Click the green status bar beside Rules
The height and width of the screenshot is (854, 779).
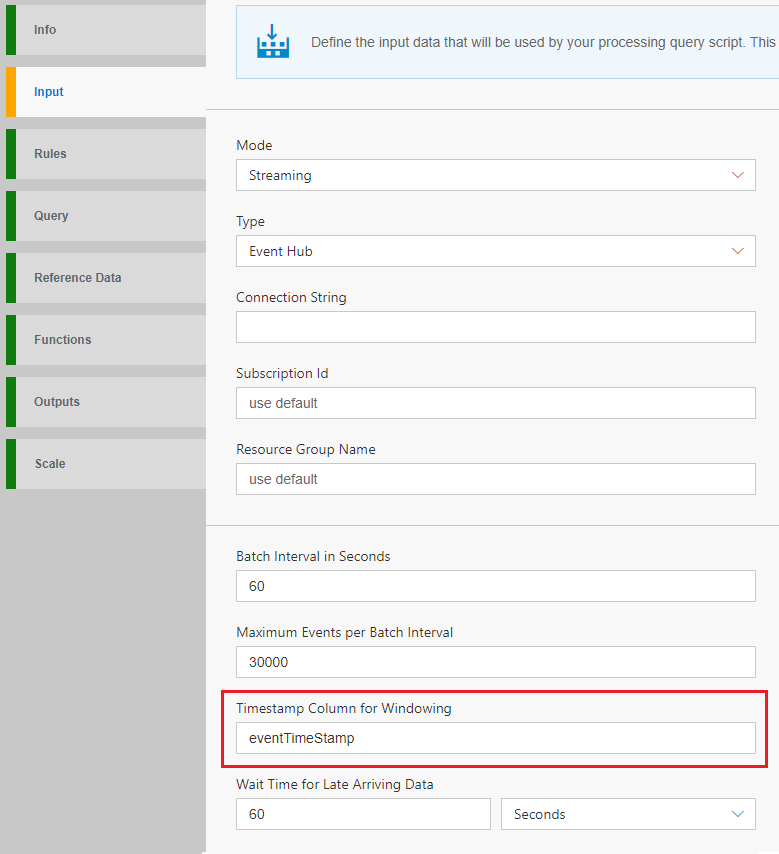(x=10, y=154)
